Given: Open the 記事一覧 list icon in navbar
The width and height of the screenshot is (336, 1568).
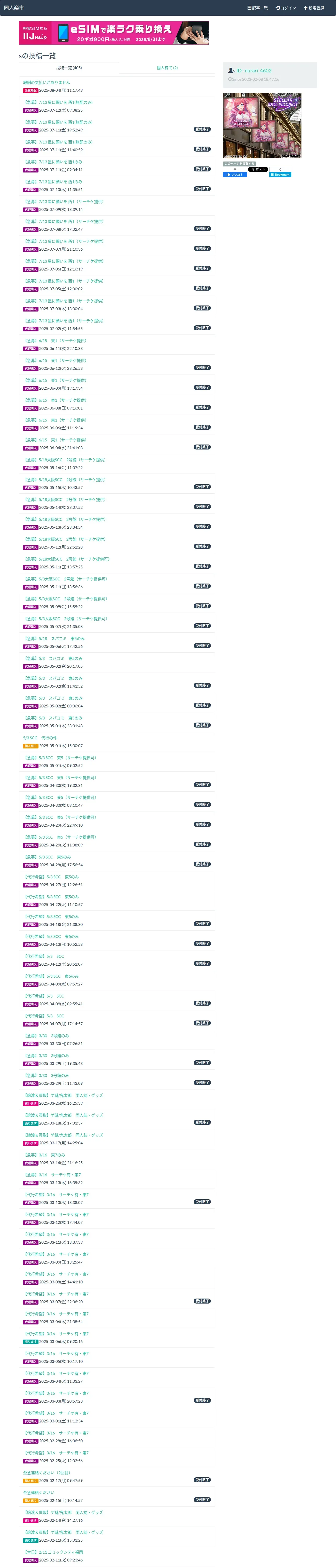Looking at the screenshot, I should pyautogui.click(x=249, y=8).
